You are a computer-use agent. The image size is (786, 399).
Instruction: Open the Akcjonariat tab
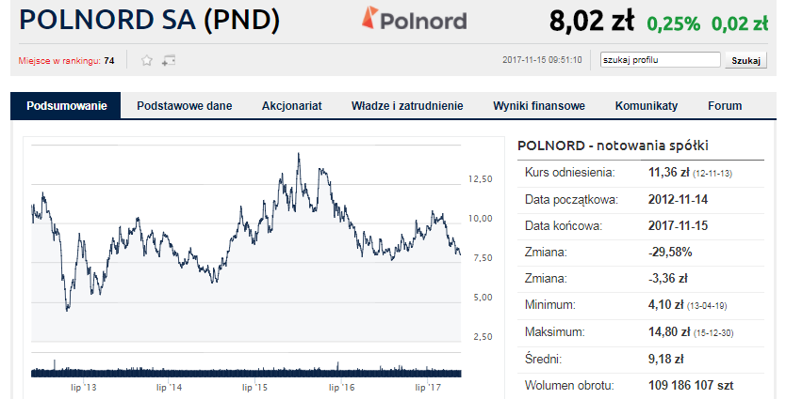[x=292, y=106]
